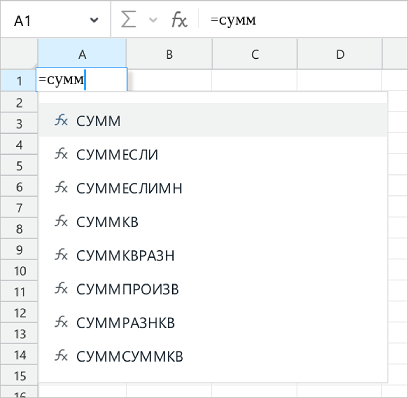This screenshot has width=408, height=398.
Task: Select СУММКВРАЗН in the suggestion list
Action: pyautogui.click(x=213, y=255)
